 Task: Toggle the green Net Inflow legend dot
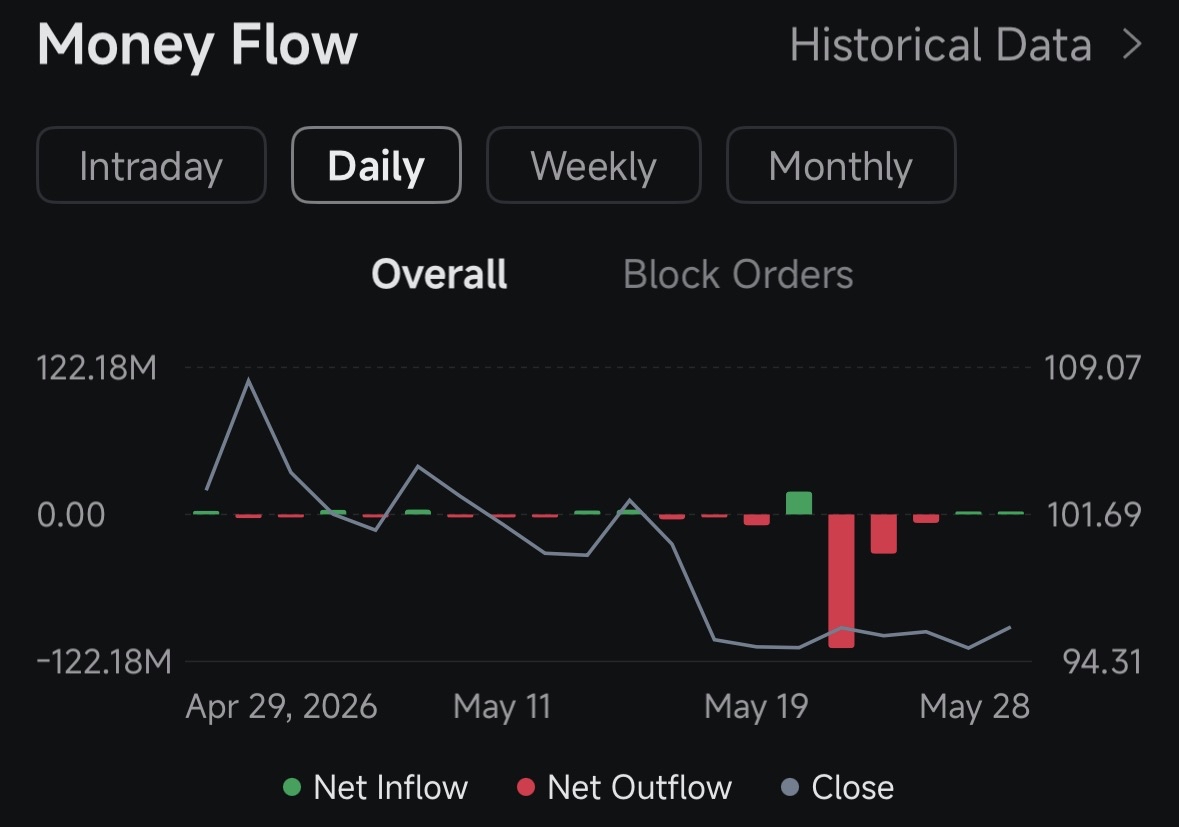pyautogui.click(x=291, y=787)
